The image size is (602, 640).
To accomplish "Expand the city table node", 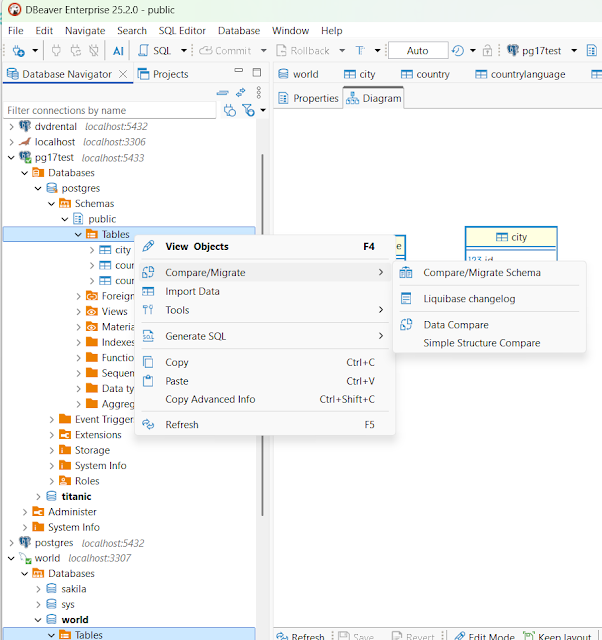I will tap(92, 250).
